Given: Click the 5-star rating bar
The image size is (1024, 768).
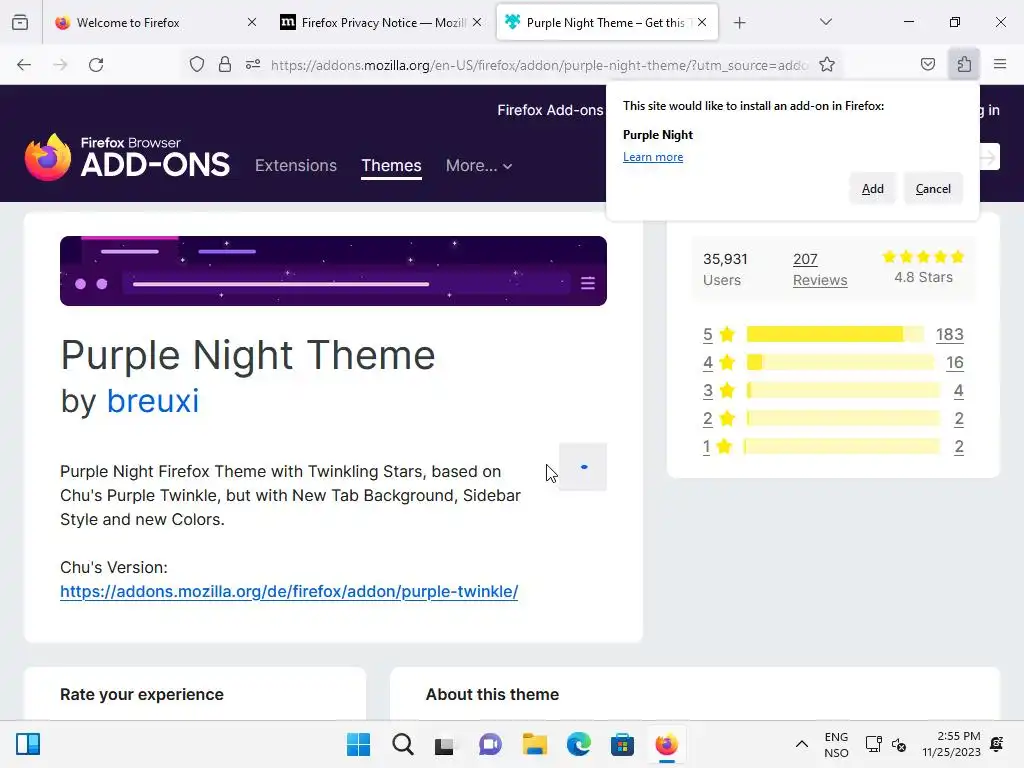Looking at the screenshot, I should coord(835,334).
